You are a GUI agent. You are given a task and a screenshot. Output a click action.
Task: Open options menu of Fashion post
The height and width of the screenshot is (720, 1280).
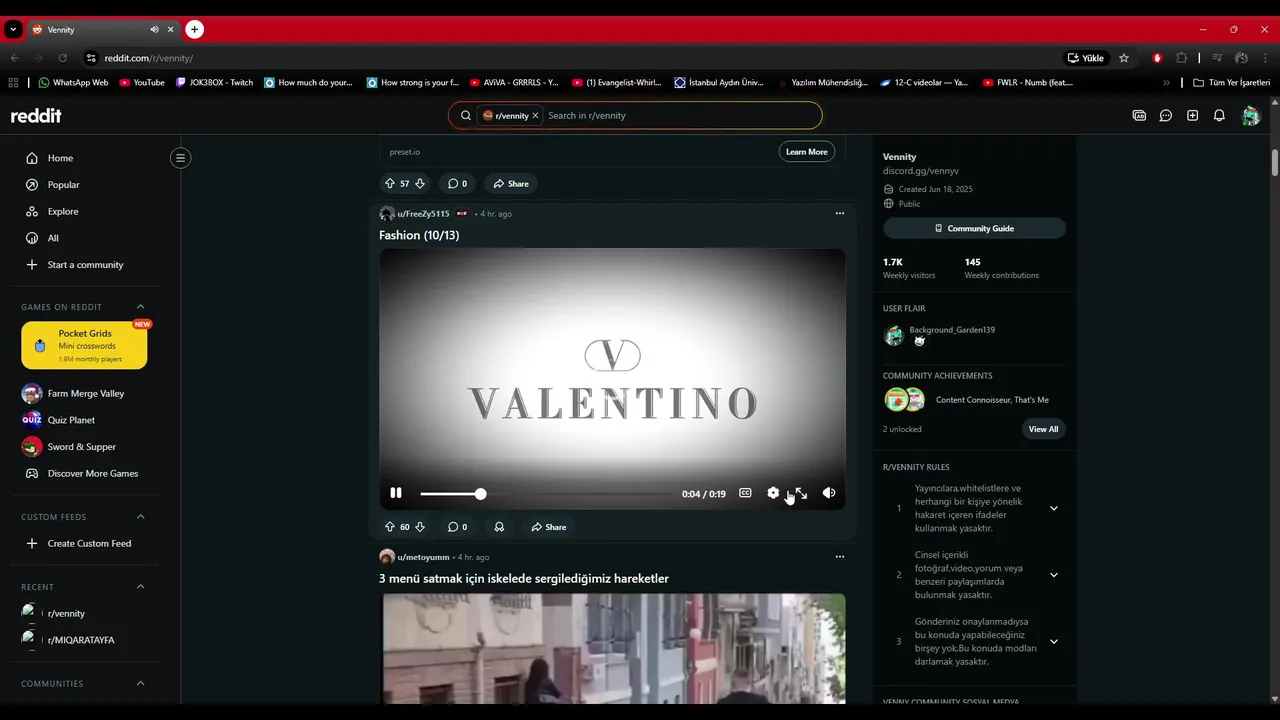840,213
